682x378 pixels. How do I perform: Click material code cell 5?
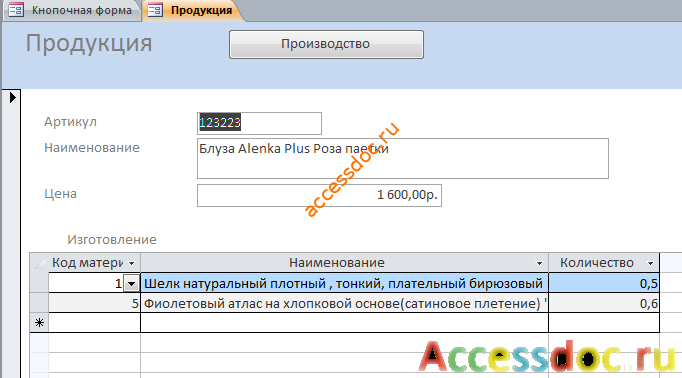pos(94,303)
